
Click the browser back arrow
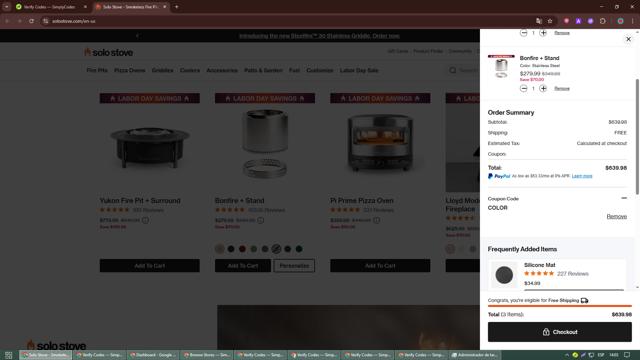pyautogui.click(x=7, y=21)
